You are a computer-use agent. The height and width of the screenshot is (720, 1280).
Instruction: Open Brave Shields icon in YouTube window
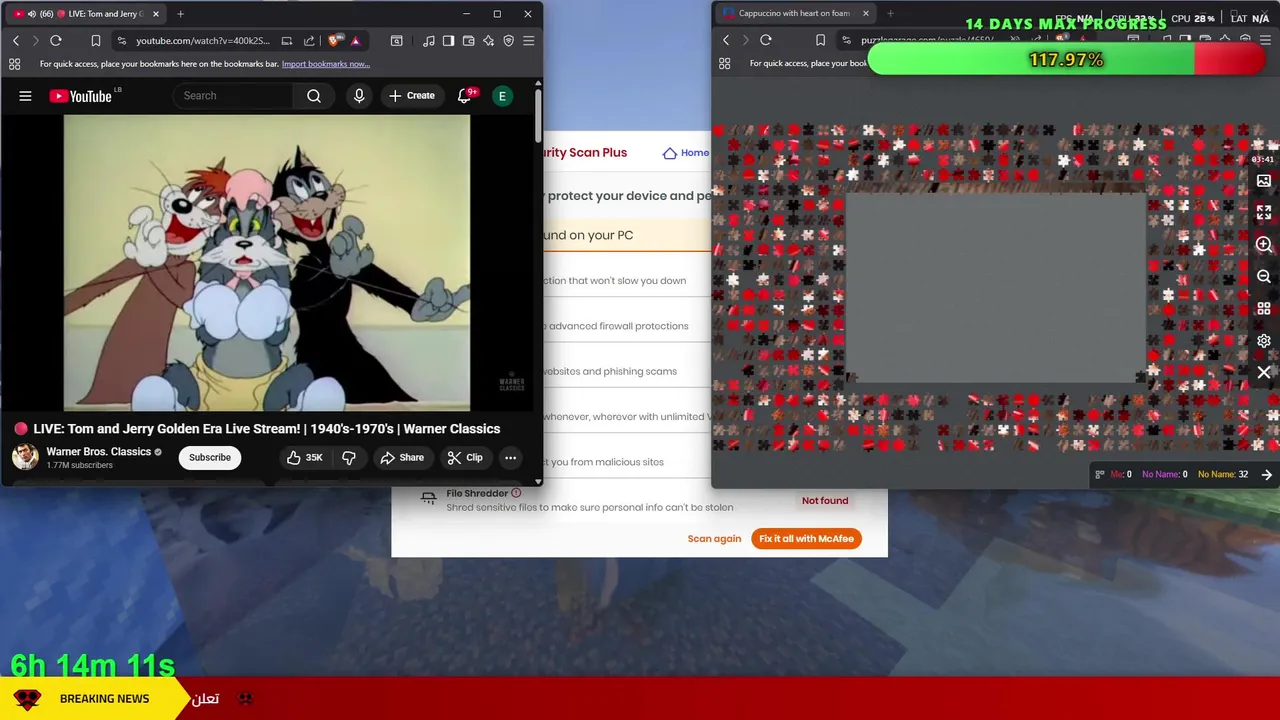click(x=334, y=41)
